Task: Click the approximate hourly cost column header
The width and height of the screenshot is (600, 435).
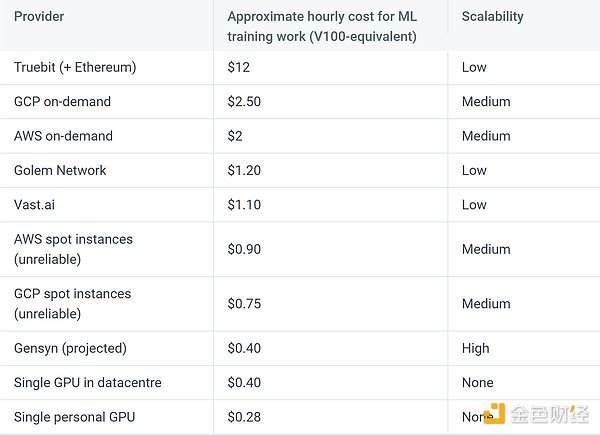Action: tap(322, 26)
